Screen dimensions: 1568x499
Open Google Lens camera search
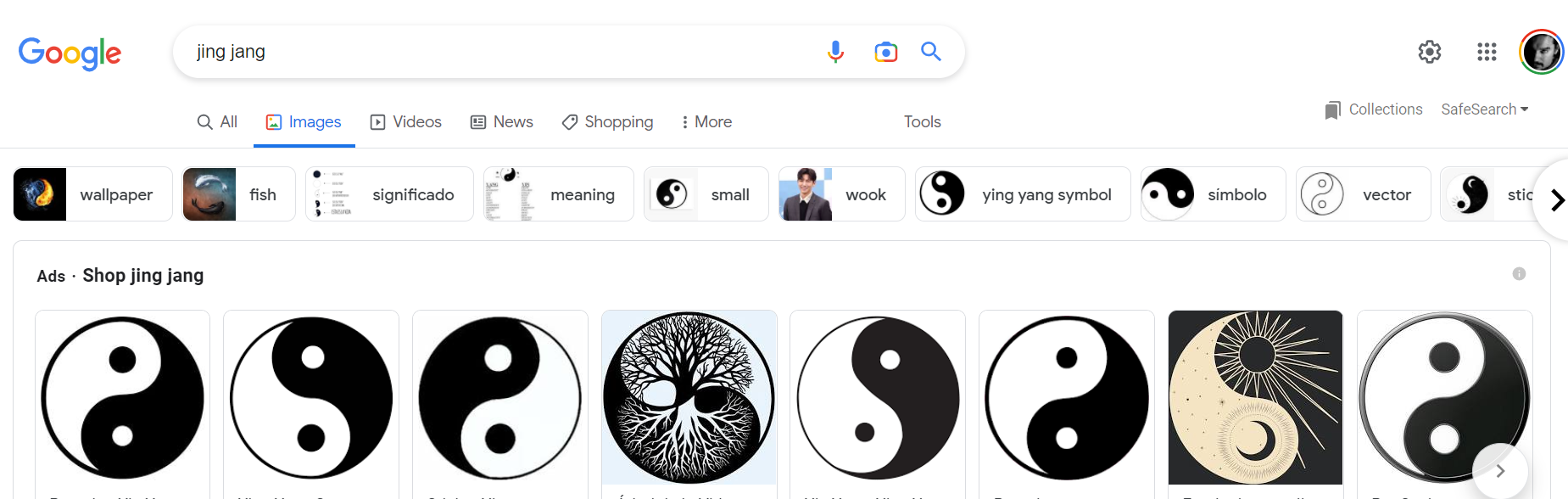[x=885, y=52]
